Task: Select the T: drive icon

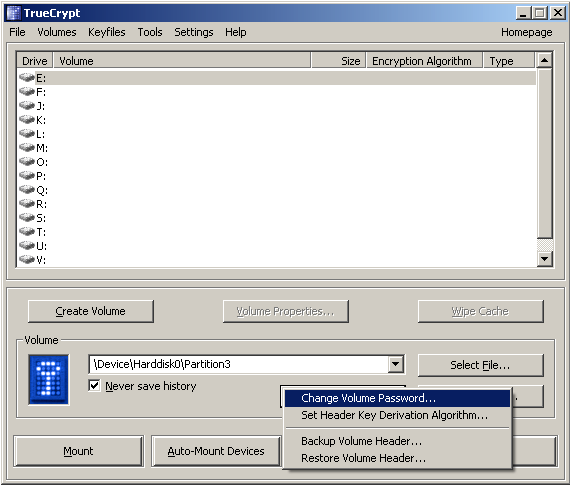Action: (27, 232)
